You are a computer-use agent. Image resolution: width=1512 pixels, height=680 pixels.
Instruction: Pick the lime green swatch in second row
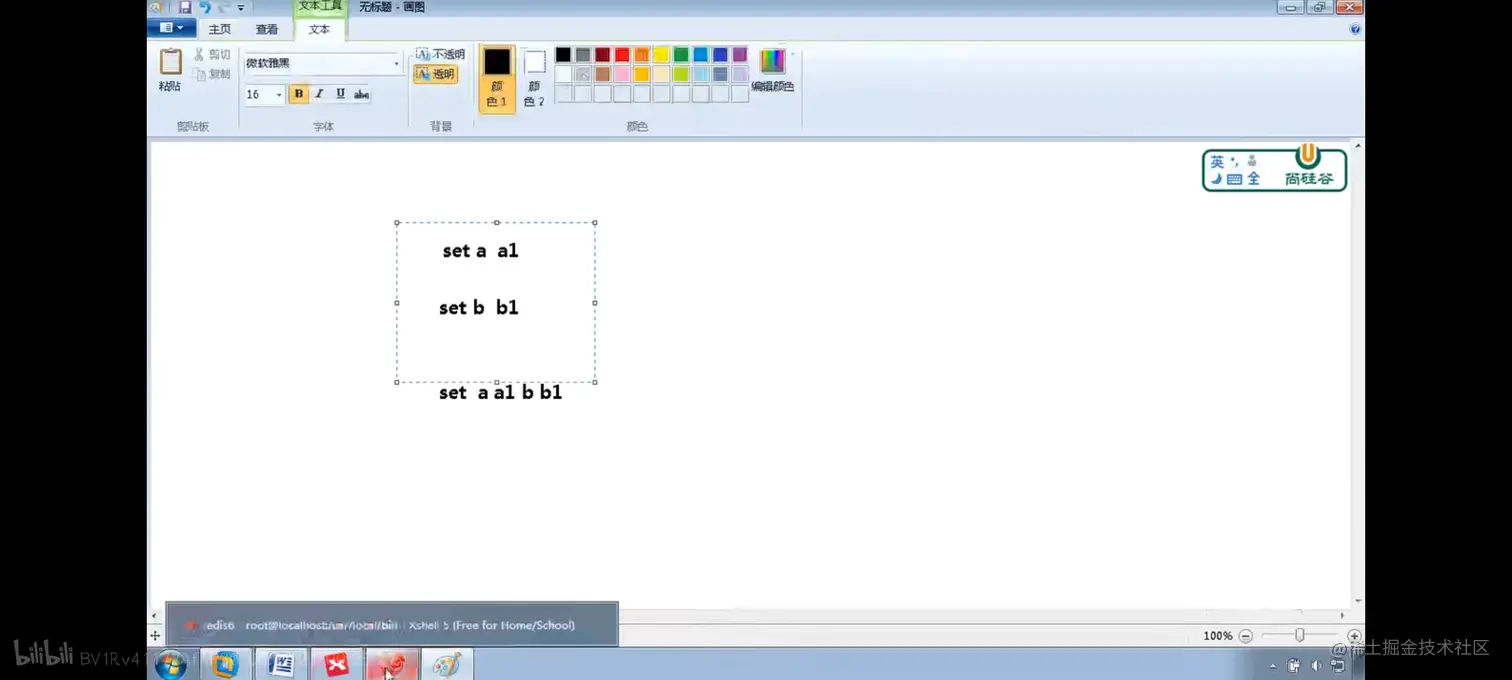tap(681, 74)
